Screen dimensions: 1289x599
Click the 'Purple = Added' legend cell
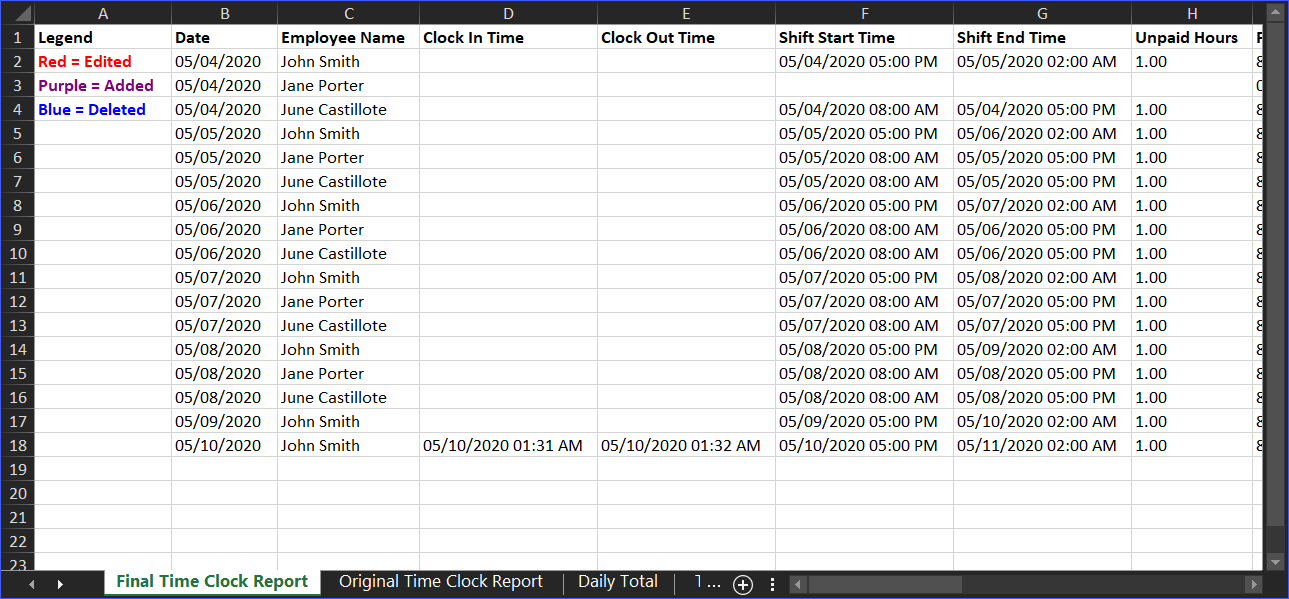pyautogui.click(x=103, y=86)
